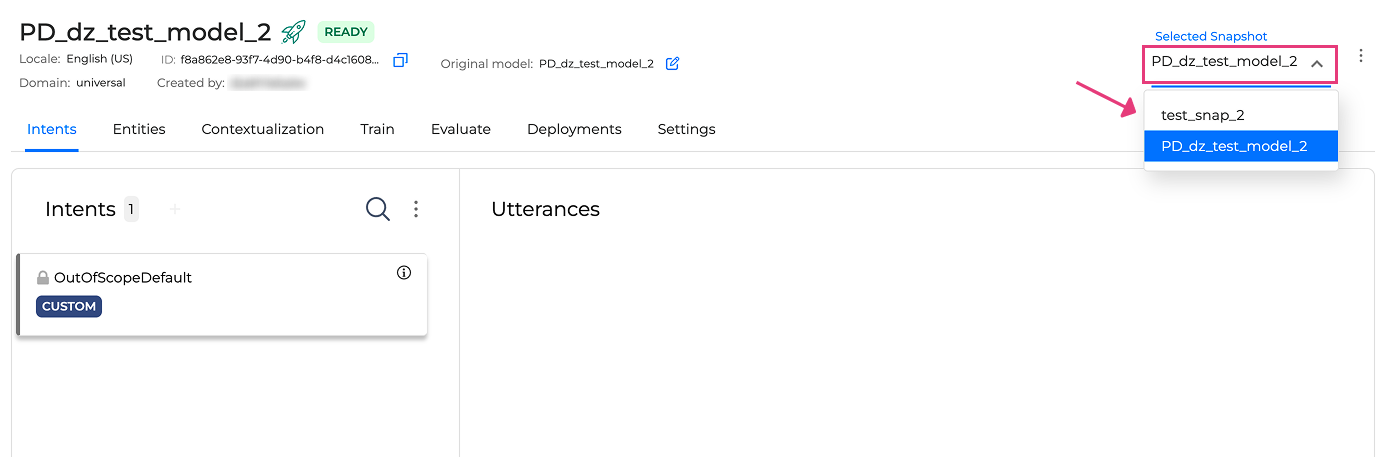Switch to the Deployments tab

pos(574,129)
